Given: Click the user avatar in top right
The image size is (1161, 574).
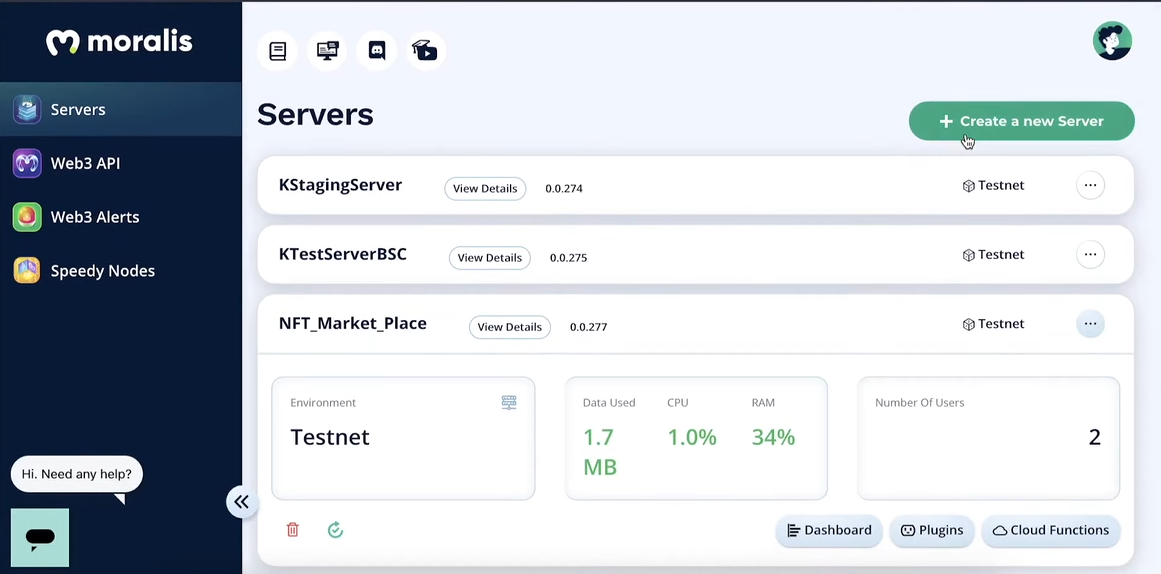Looking at the screenshot, I should 1112,41.
